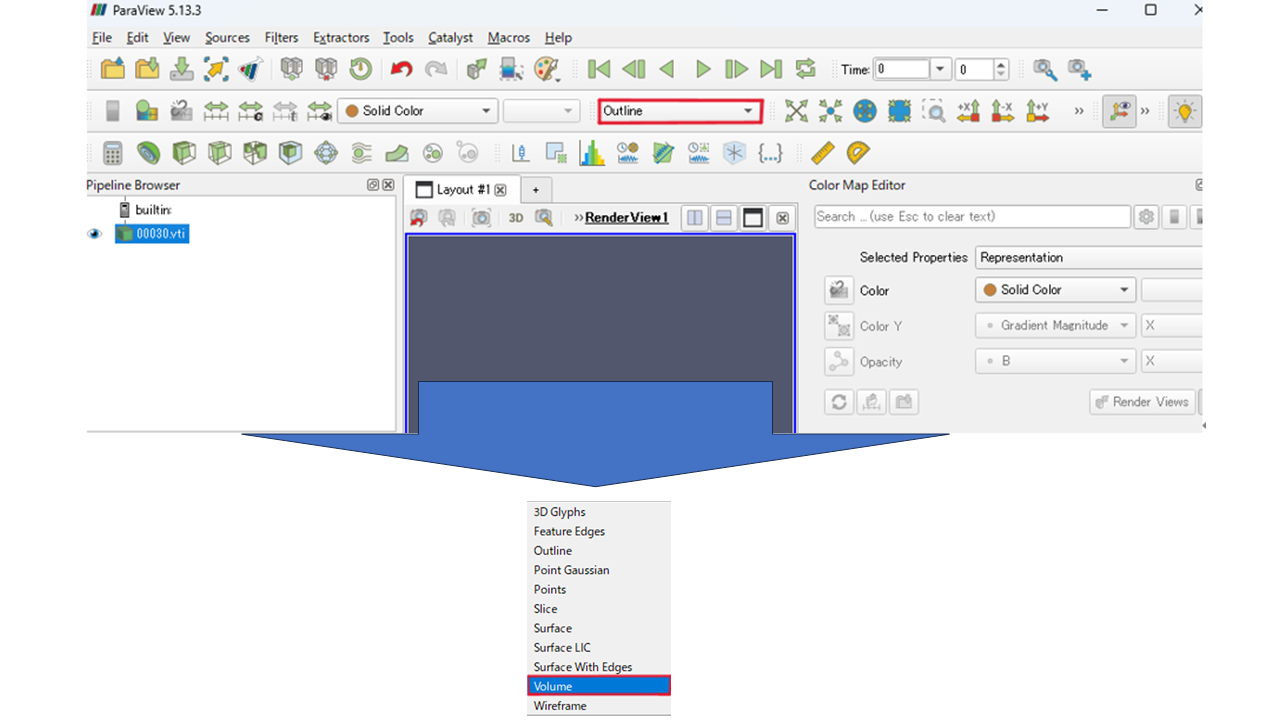Open a data file with the Open folder icon
This screenshot has width=1280, height=720.
[x=113, y=68]
